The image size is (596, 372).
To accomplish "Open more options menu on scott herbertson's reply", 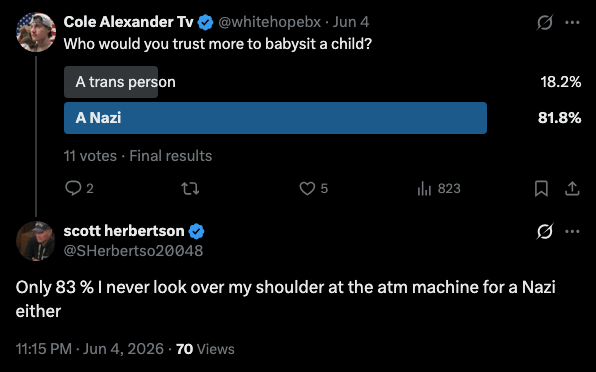I will pyautogui.click(x=572, y=231).
